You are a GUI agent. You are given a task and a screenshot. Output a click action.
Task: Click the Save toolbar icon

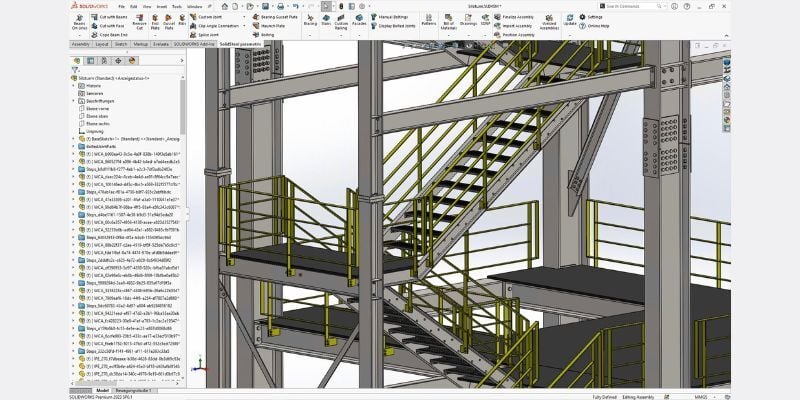(265, 6)
